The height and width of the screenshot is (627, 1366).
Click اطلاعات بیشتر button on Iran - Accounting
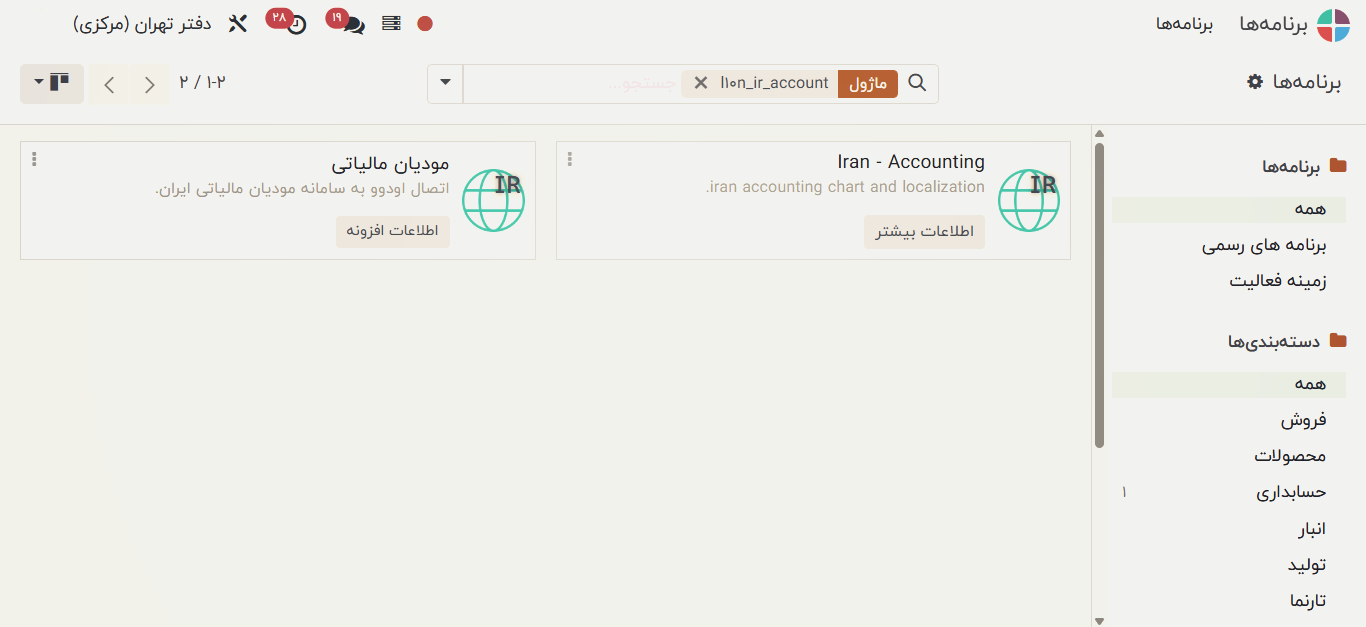[x=925, y=232]
